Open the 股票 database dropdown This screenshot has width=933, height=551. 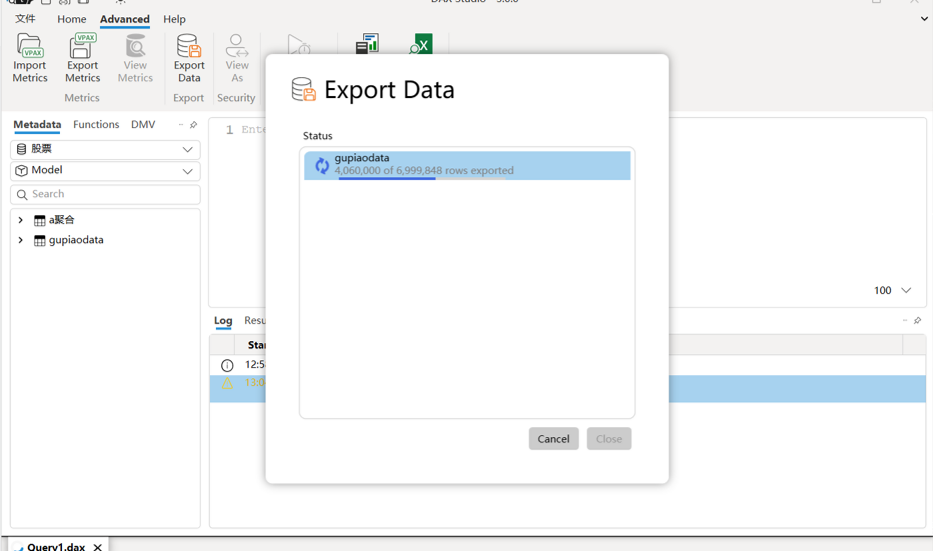(105, 149)
